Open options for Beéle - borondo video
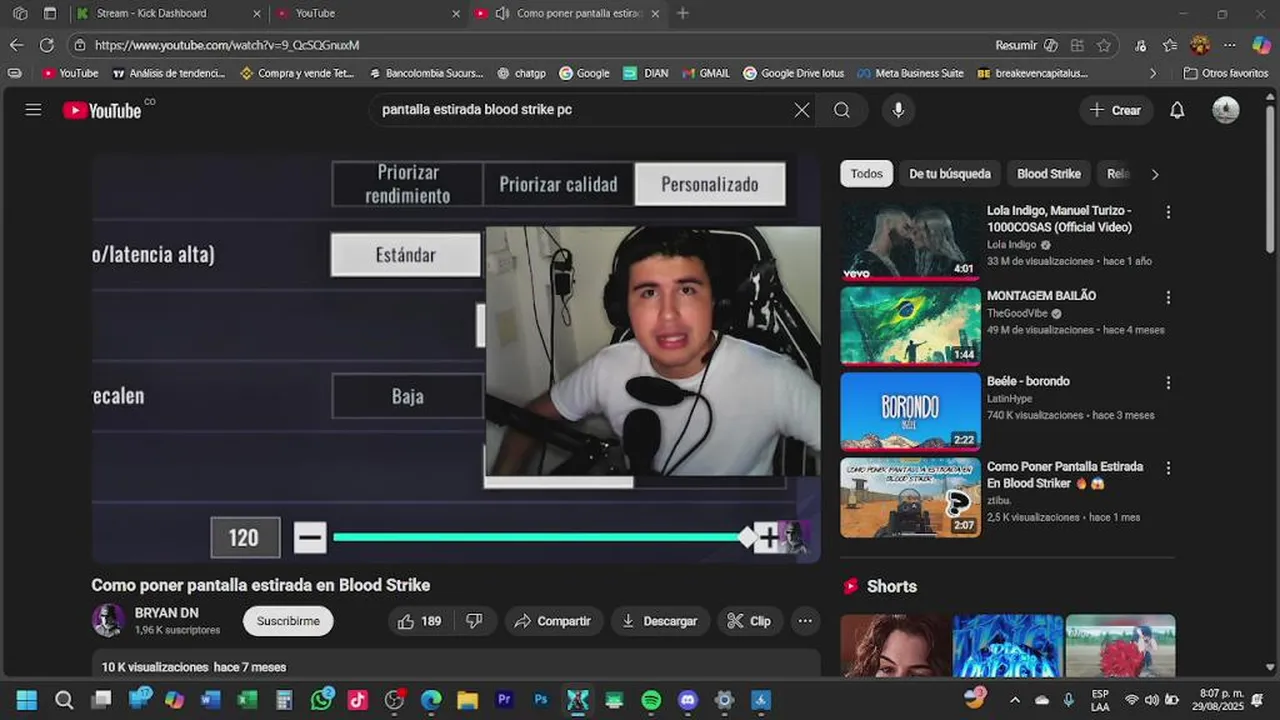 [1168, 382]
